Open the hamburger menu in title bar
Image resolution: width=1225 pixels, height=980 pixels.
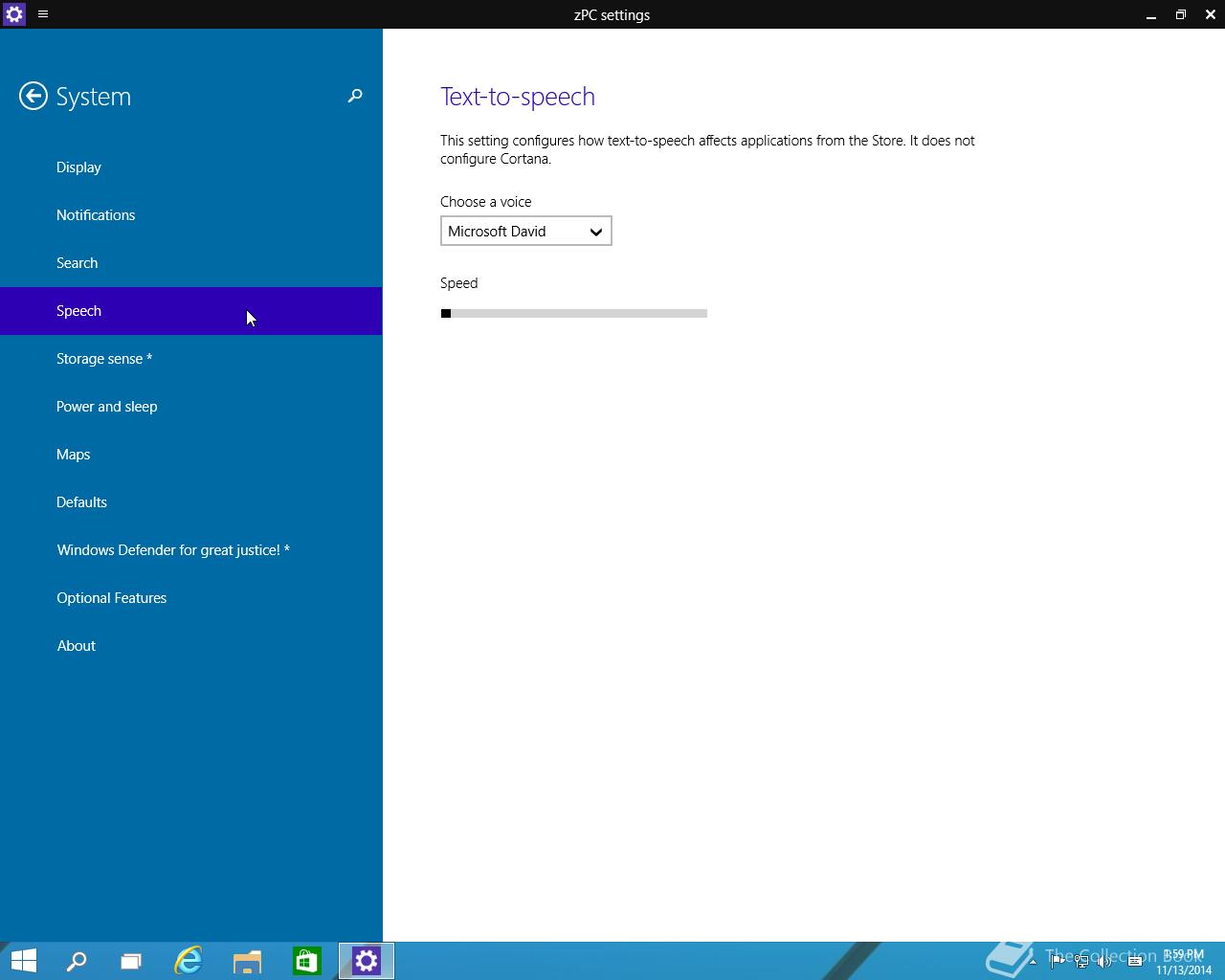[43, 14]
